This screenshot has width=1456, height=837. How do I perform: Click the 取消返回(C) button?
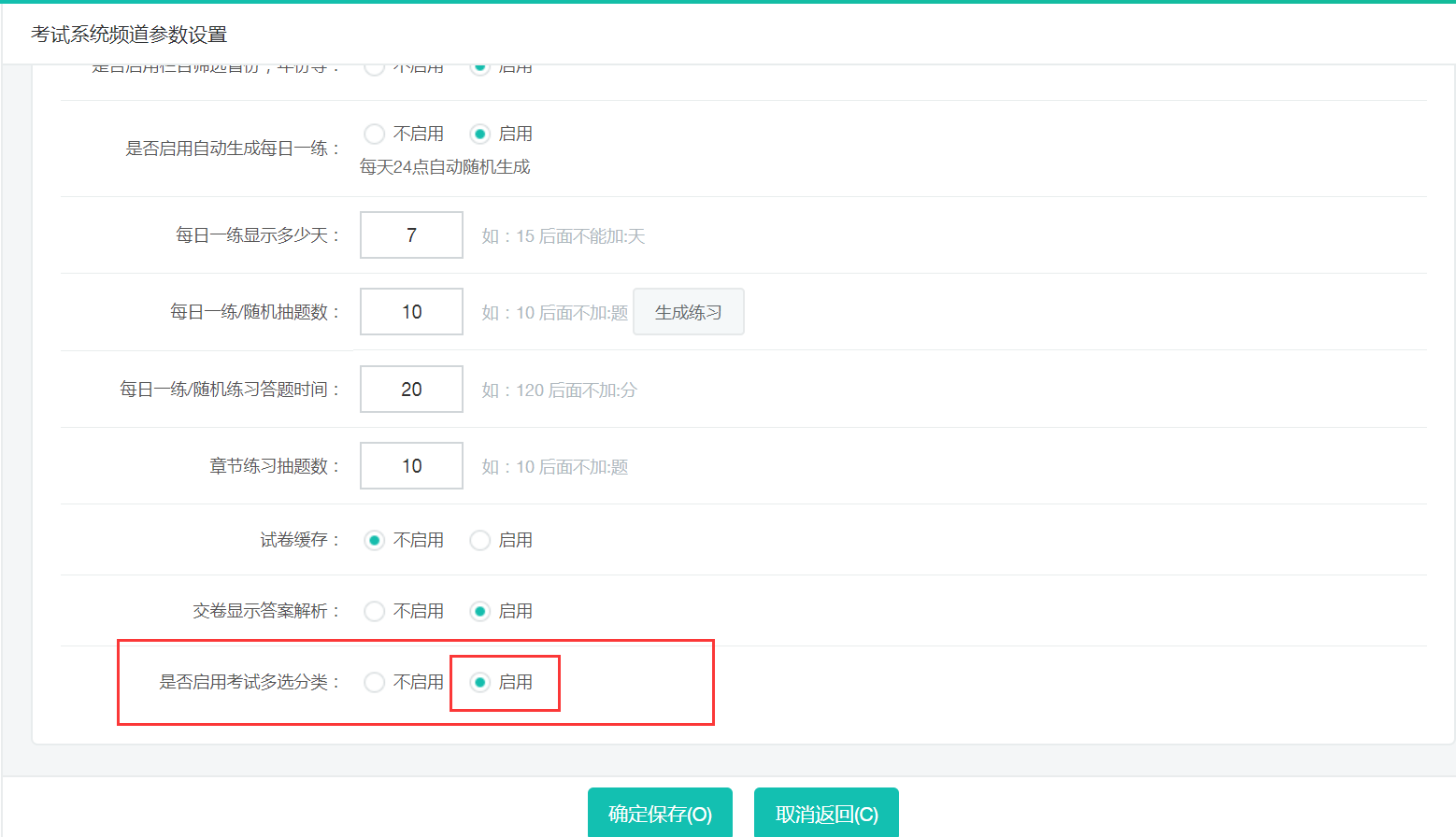click(x=826, y=814)
